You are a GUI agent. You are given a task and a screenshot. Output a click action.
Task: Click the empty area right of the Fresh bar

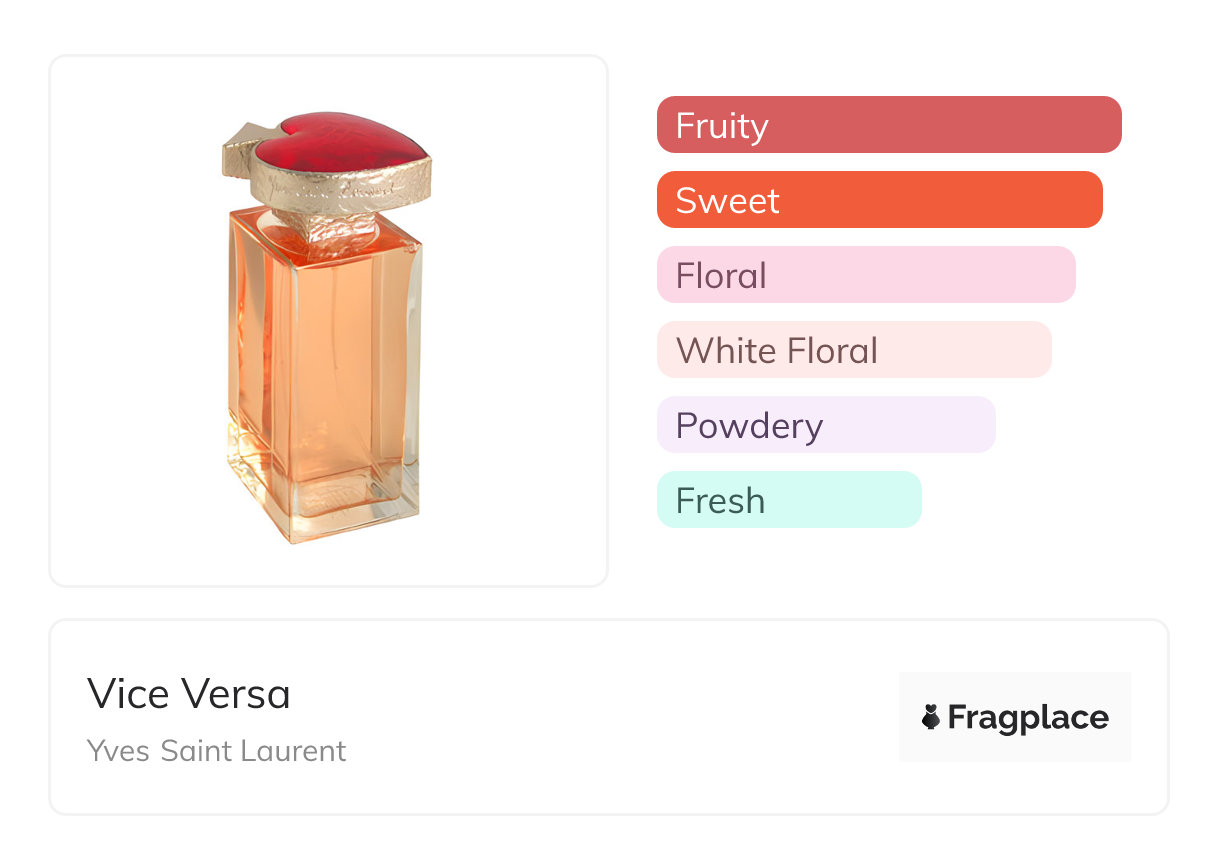pyautogui.click(x=1040, y=500)
